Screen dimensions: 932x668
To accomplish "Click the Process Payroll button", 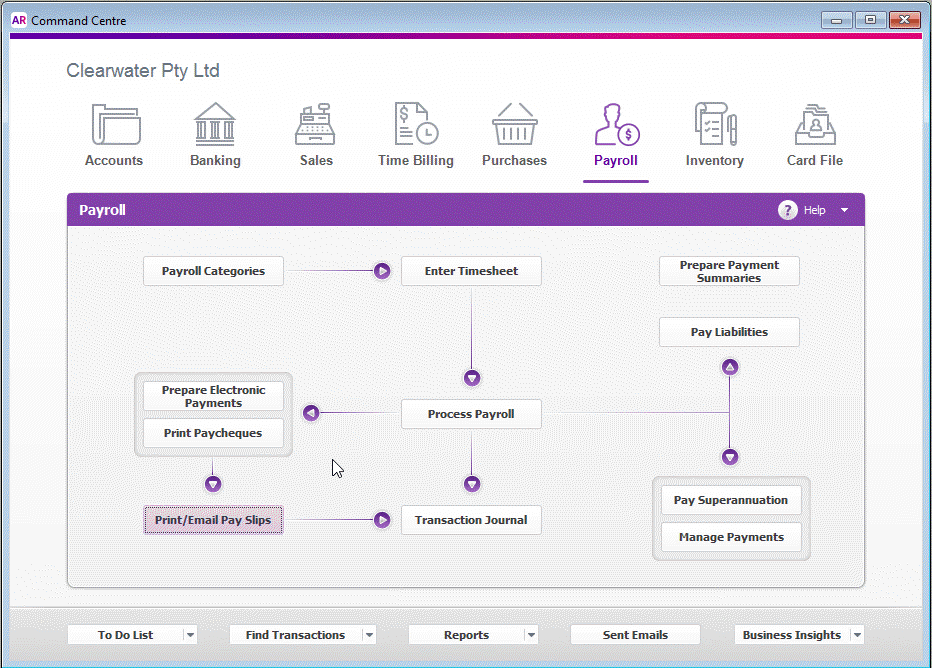I will point(471,414).
